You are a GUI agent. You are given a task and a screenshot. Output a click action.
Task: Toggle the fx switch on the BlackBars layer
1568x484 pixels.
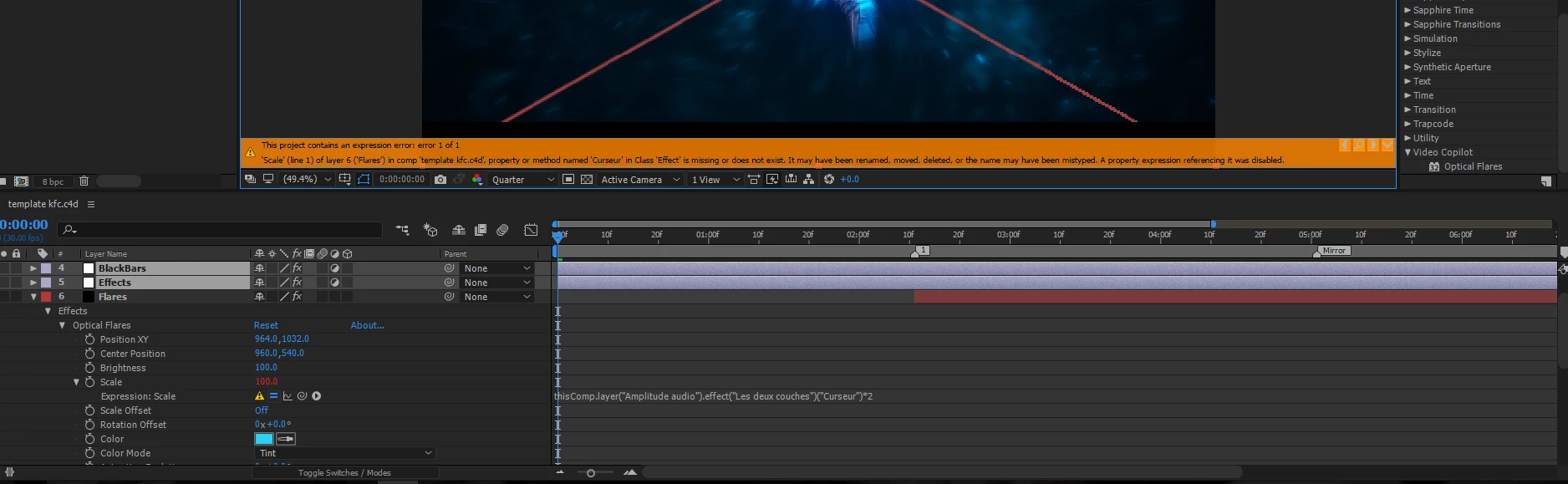(297, 268)
